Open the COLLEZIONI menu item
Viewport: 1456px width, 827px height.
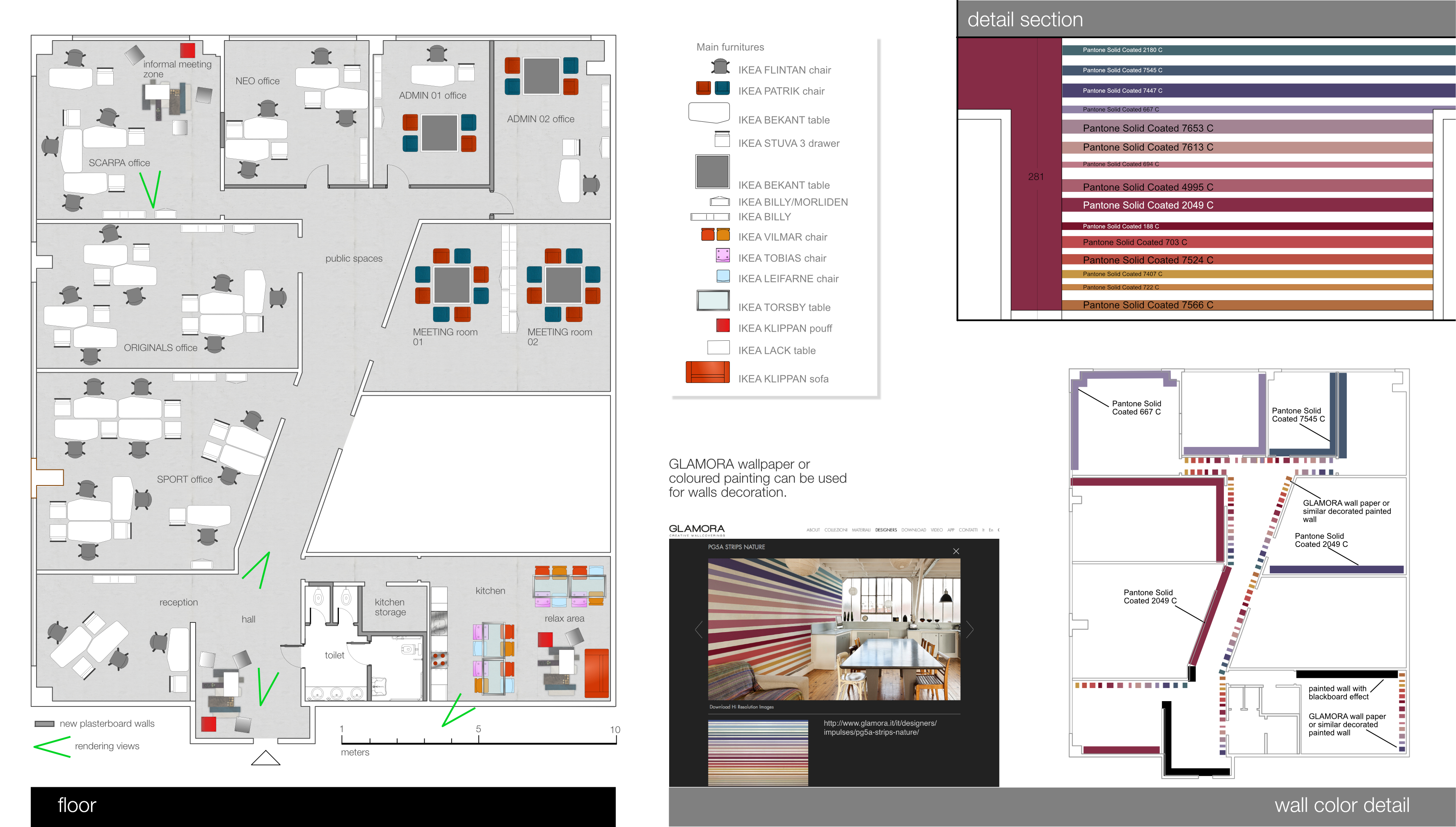click(835, 530)
